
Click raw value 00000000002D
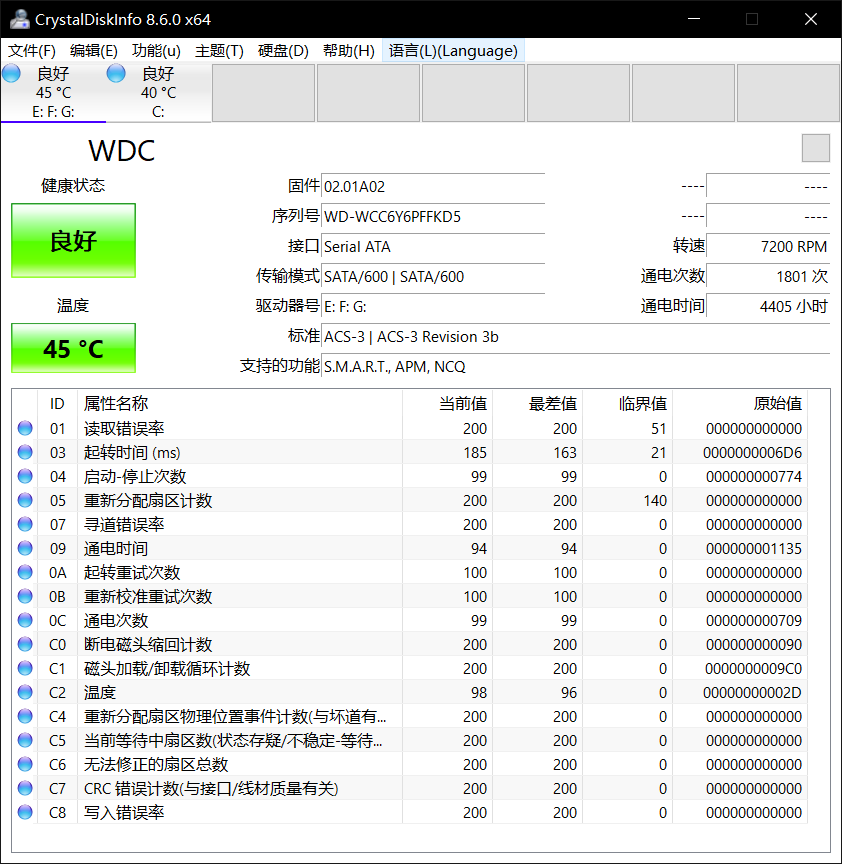coord(752,692)
